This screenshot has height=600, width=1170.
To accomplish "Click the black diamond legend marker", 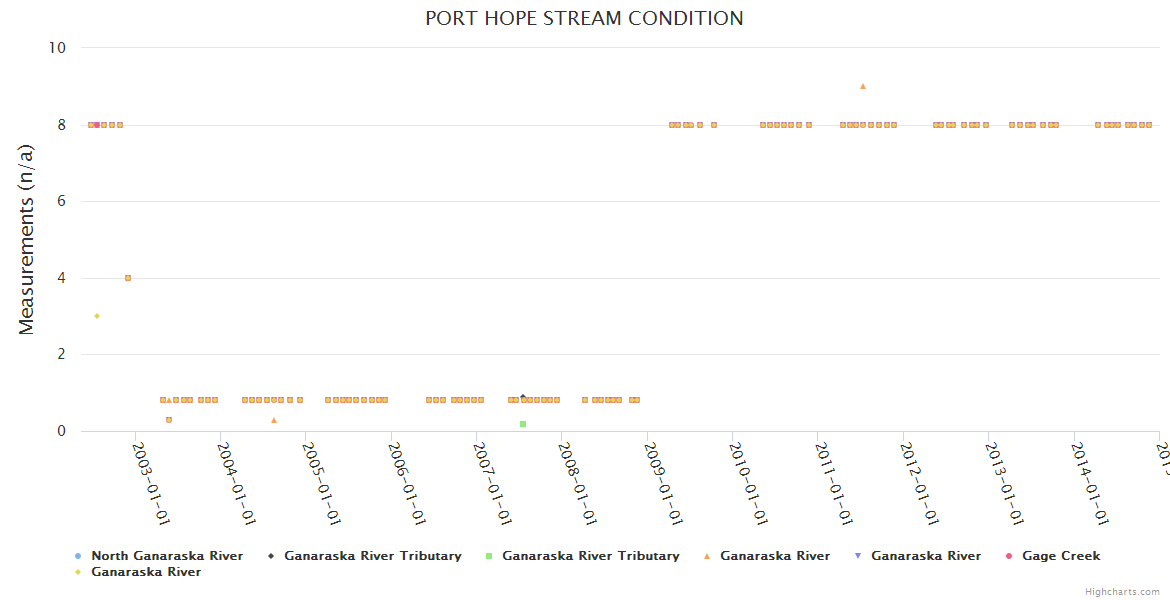I will tap(271, 556).
